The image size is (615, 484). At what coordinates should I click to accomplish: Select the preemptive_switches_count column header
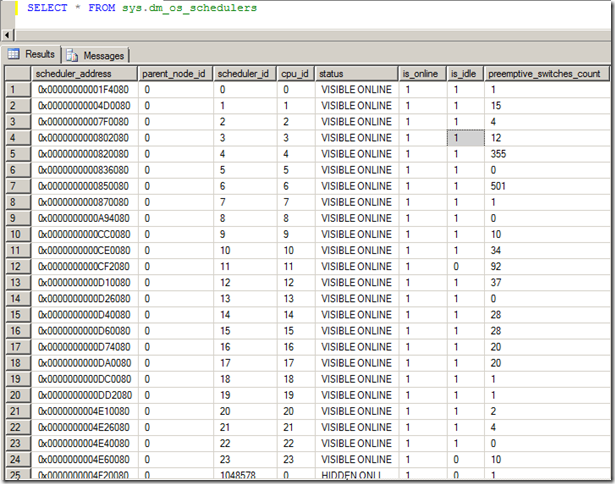547,74
